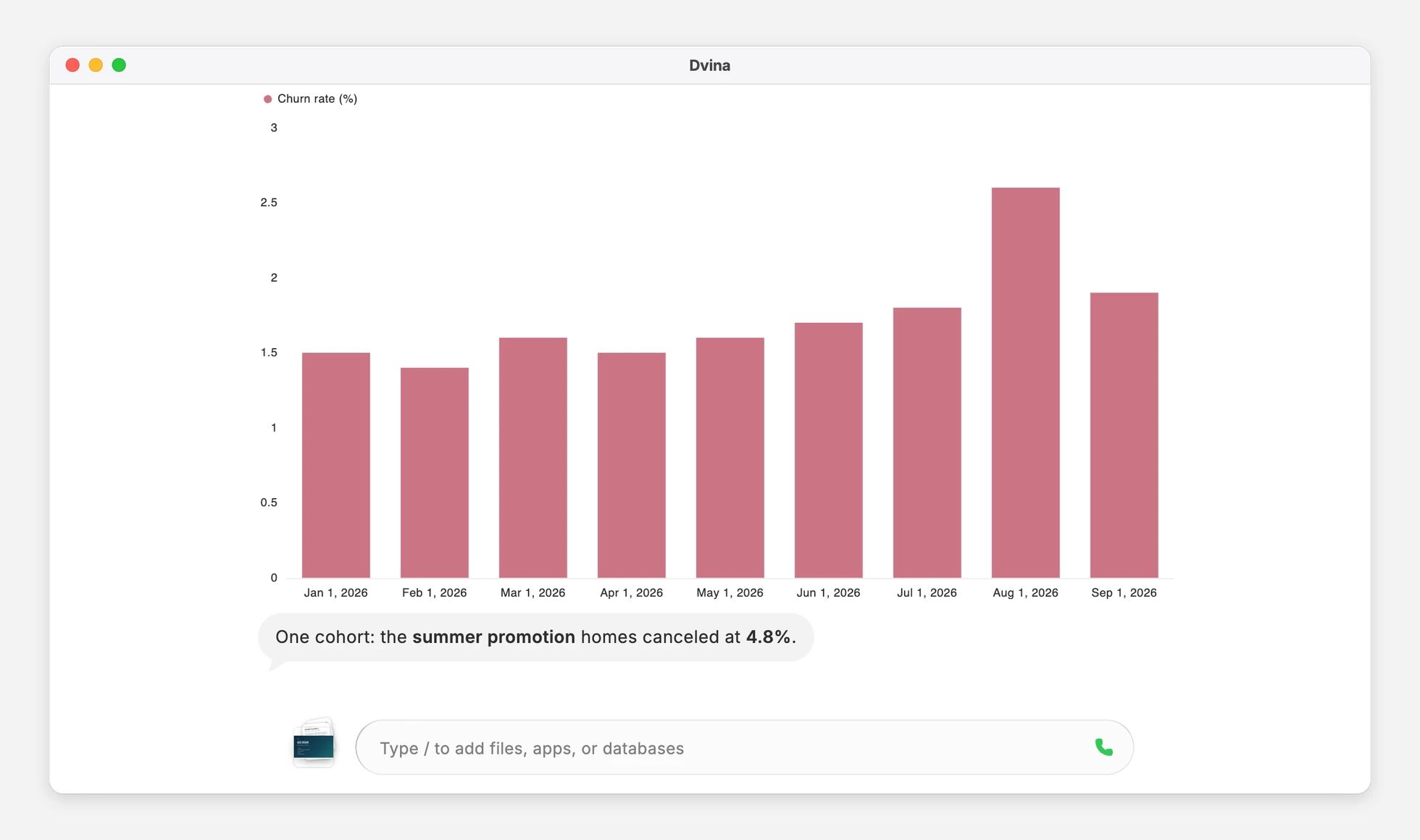Click the 'Churn rate (%)' legend label
1420x840 pixels.
pyautogui.click(x=317, y=98)
